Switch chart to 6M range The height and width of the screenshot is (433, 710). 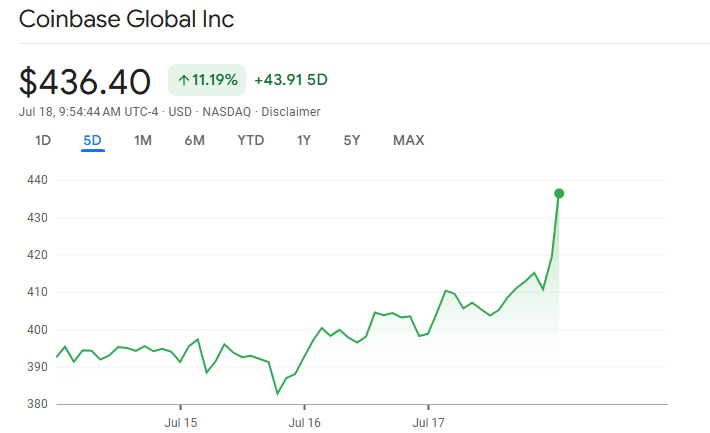tap(194, 140)
